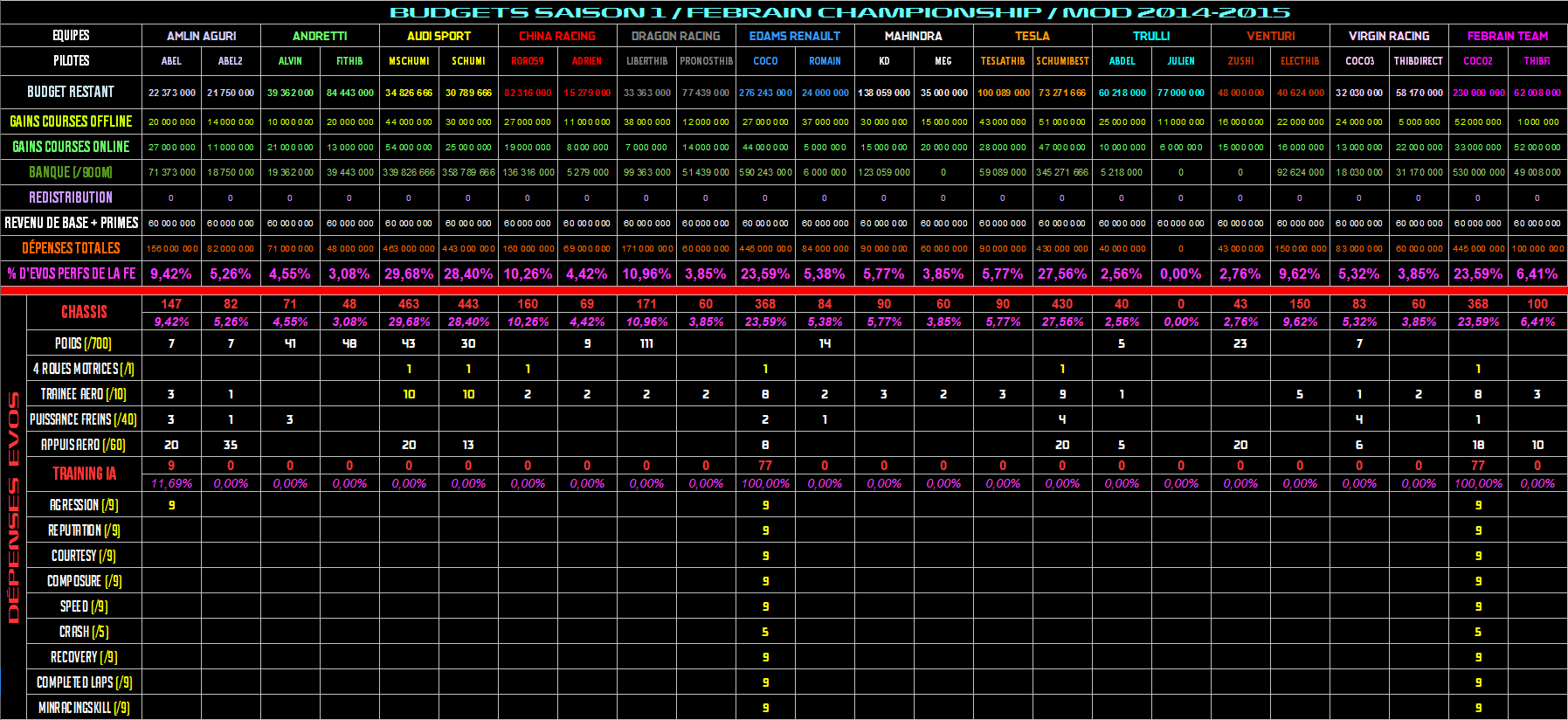The image size is (1568, 720).
Task: Select the ROMAIN pilot cell
Action: 825,61
